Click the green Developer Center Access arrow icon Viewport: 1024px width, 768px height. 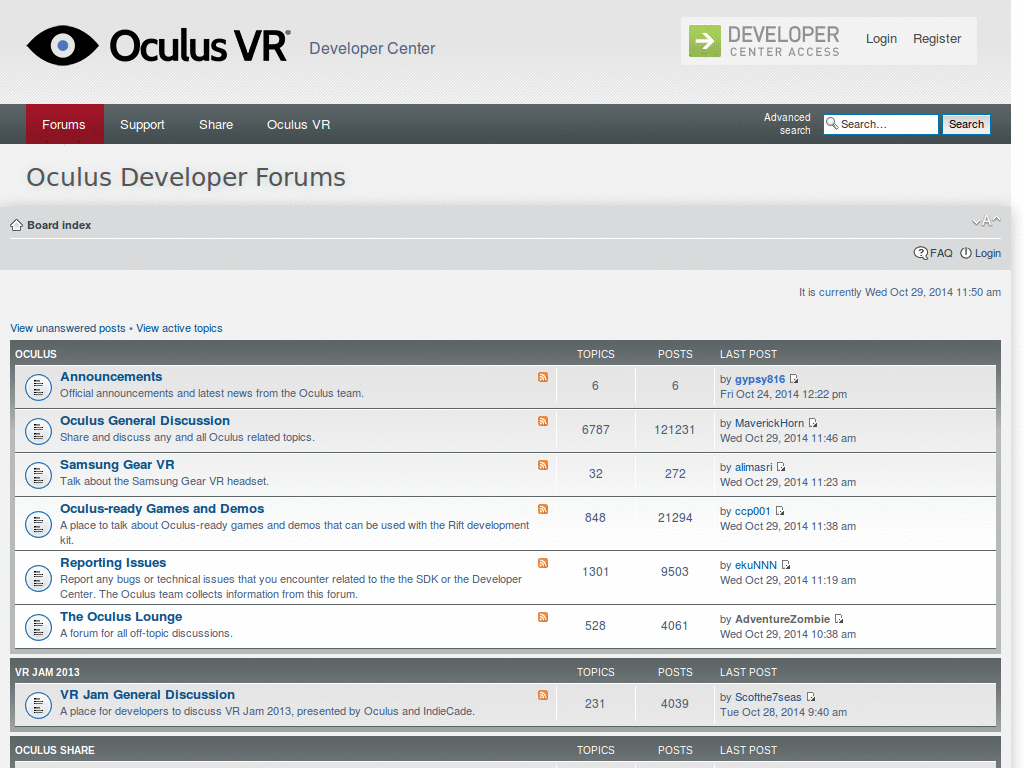(x=705, y=41)
